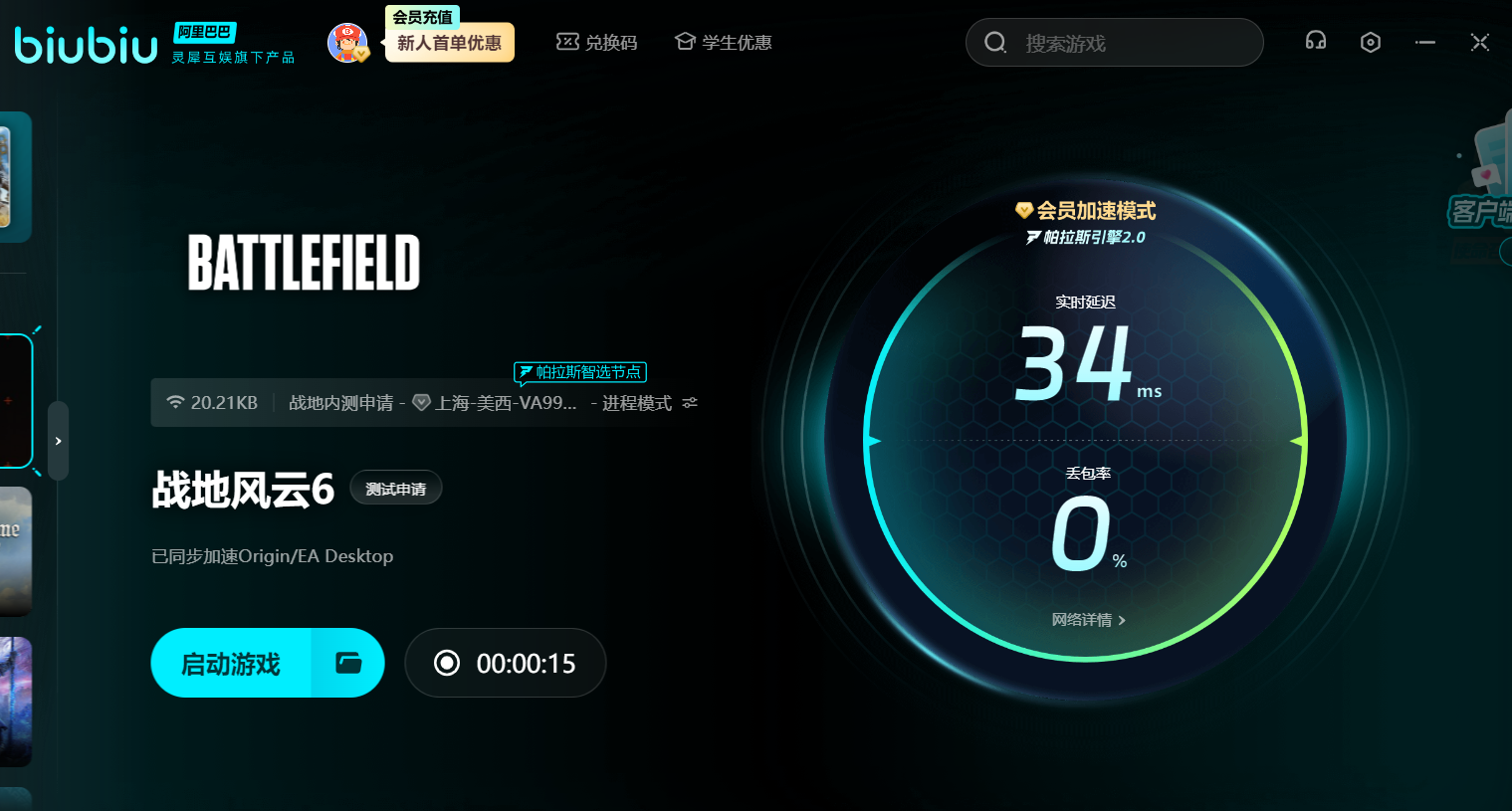
Task: Click the 搜索游戏 search field
Action: click(1125, 43)
